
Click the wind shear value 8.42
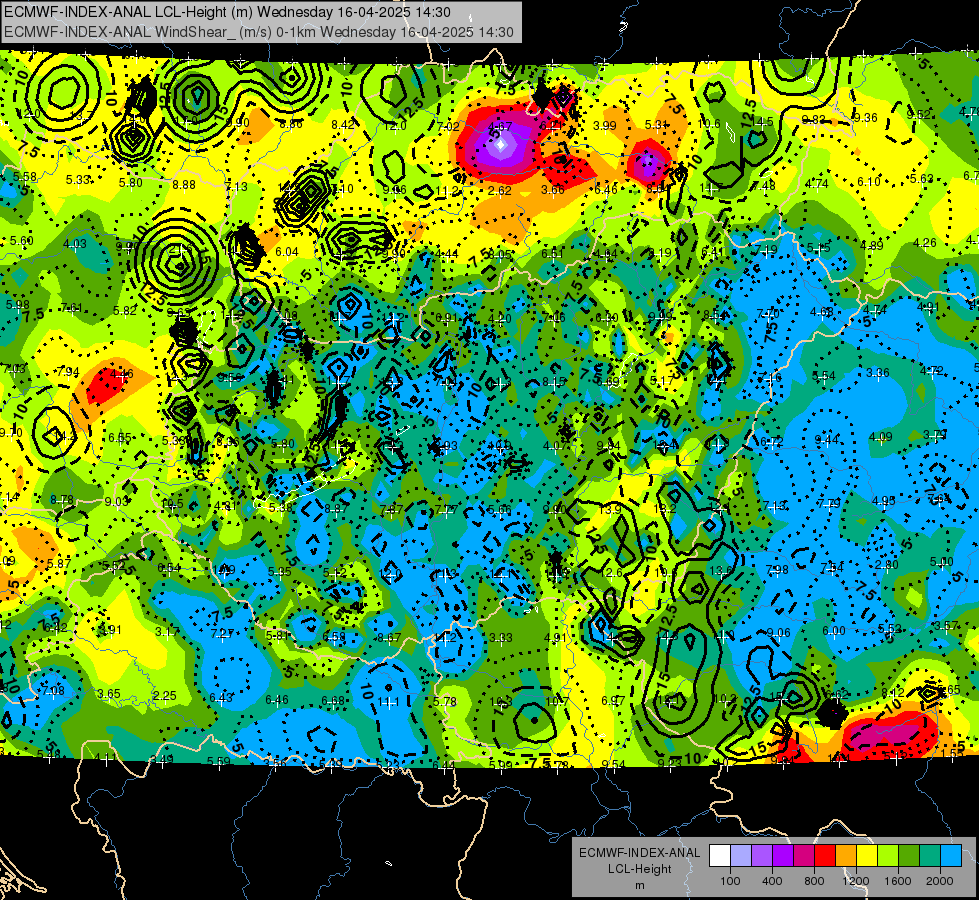click(x=343, y=124)
